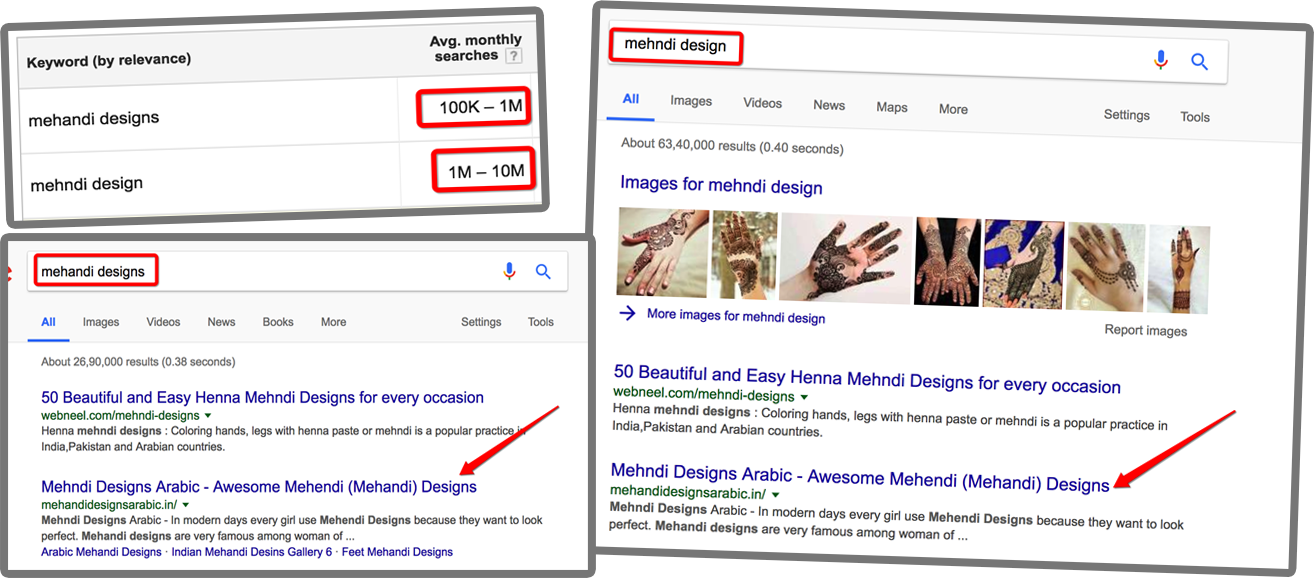This screenshot has height=578, width=1314.
Task: Select the All tab in mehandi designs results
Action: 48,322
